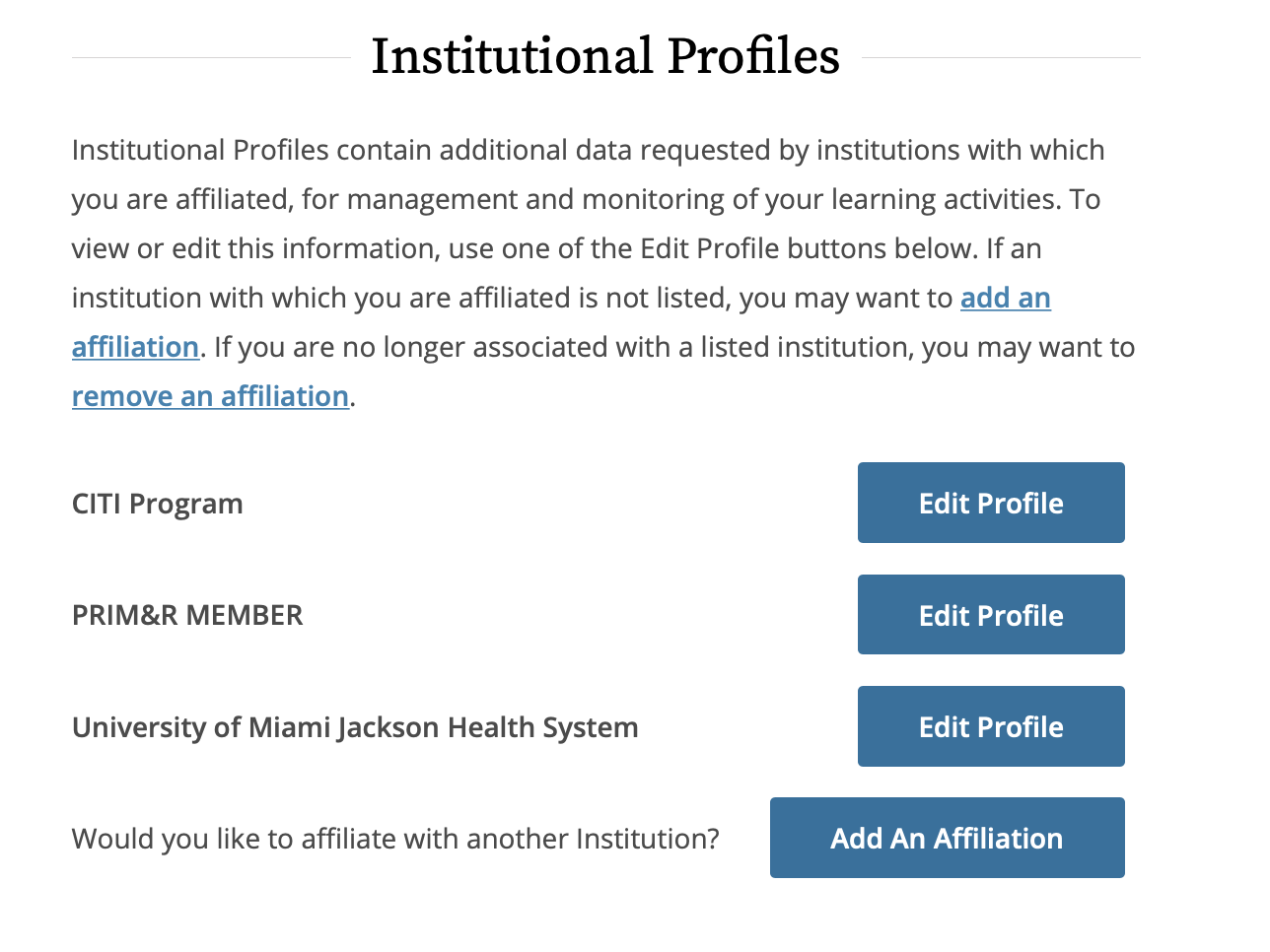The width and height of the screenshot is (1270, 952).
Task: Select the PRIM&R MEMBER institution label
Action: pos(187,615)
